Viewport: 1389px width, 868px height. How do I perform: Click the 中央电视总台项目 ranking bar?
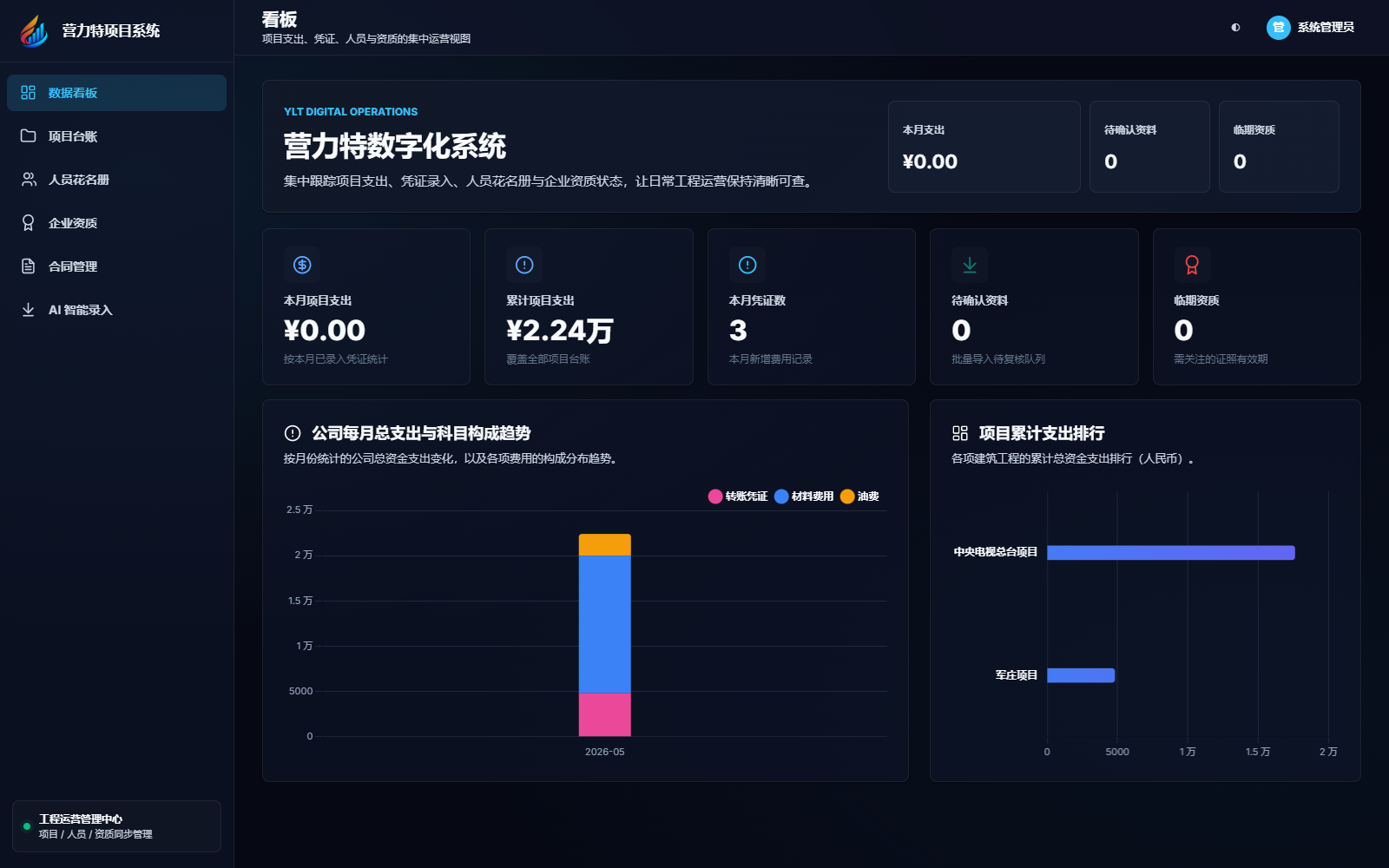(x=1171, y=553)
